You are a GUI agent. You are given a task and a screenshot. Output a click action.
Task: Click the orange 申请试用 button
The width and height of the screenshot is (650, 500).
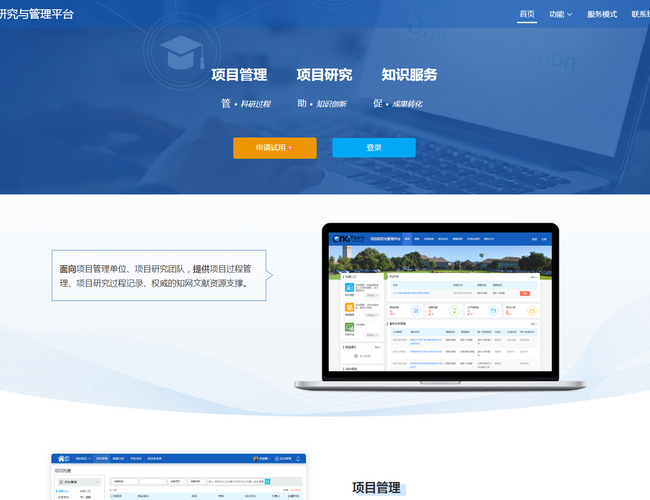tap(275, 148)
